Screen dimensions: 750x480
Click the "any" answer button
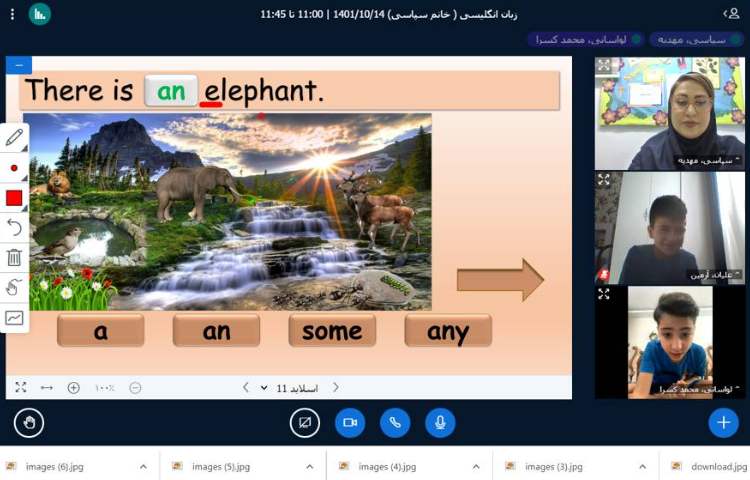[x=448, y=331]
